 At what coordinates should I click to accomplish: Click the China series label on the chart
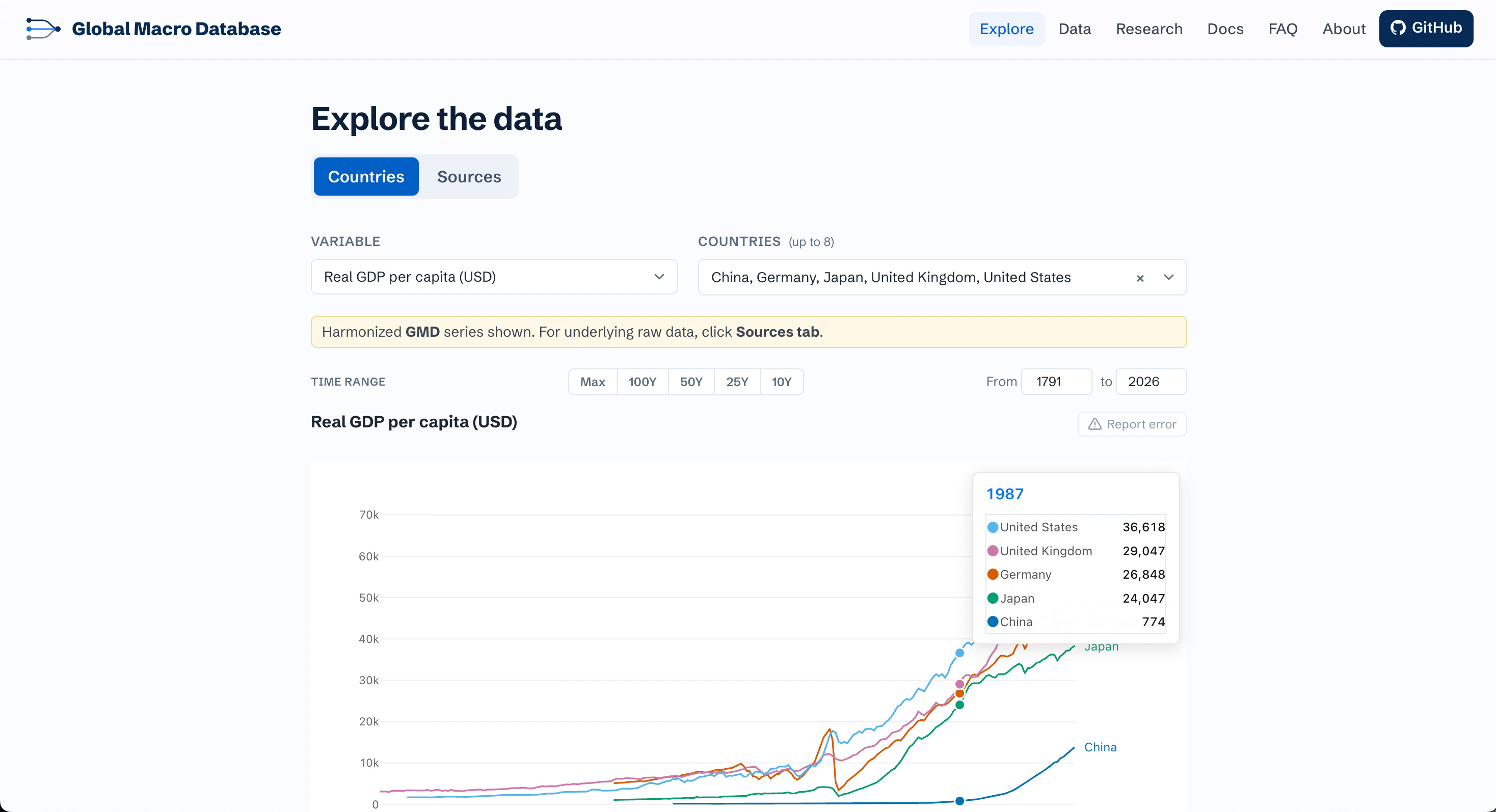pos(1100,747)
